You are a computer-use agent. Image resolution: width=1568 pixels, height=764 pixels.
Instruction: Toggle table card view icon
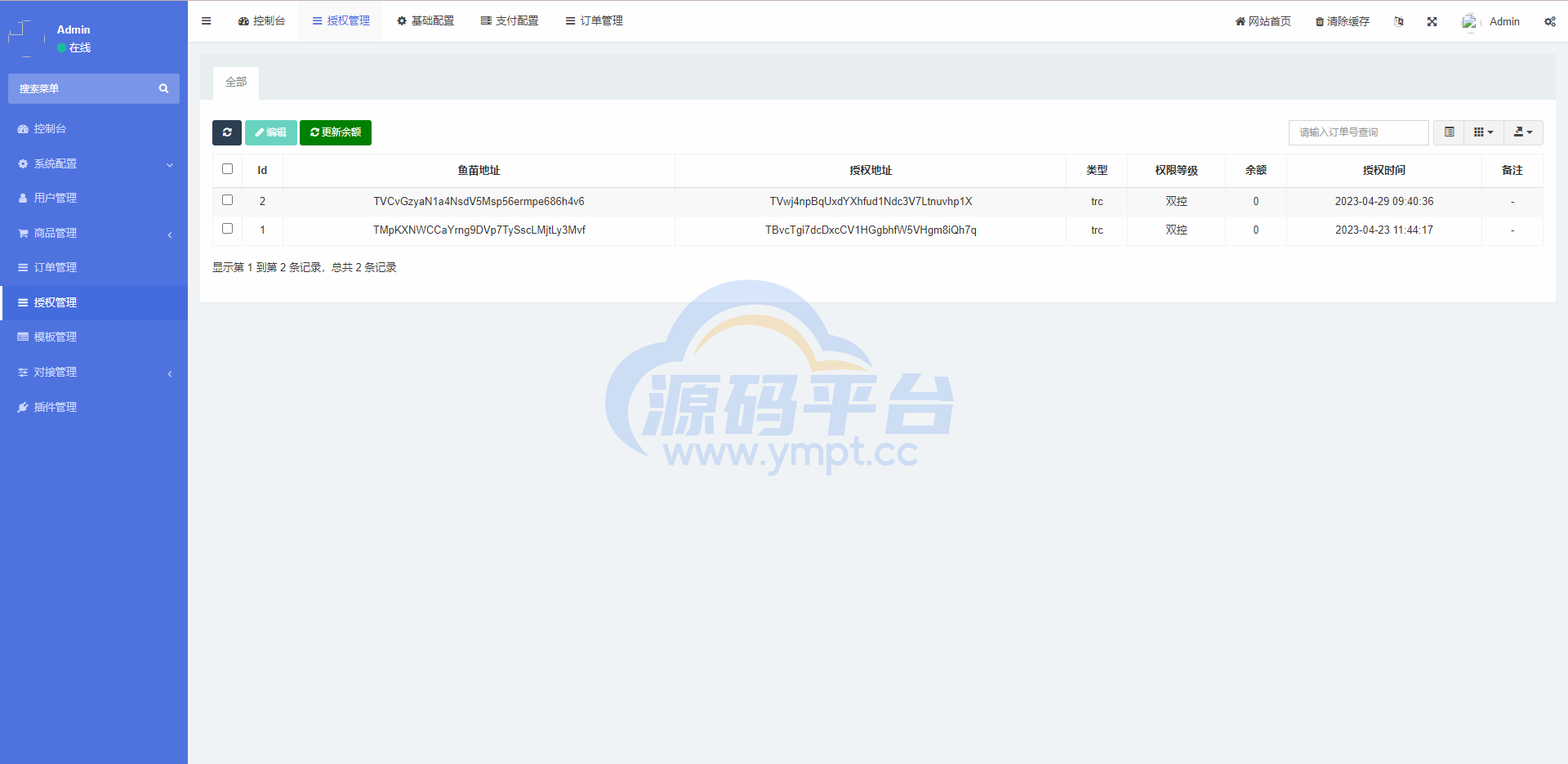coord(1449,132)
